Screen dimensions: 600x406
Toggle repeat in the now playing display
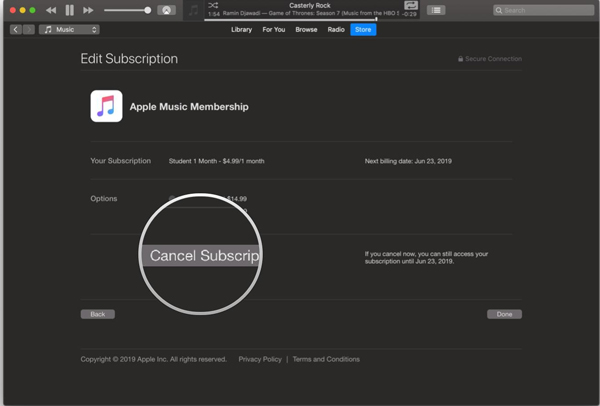click(x=411, y=5)
